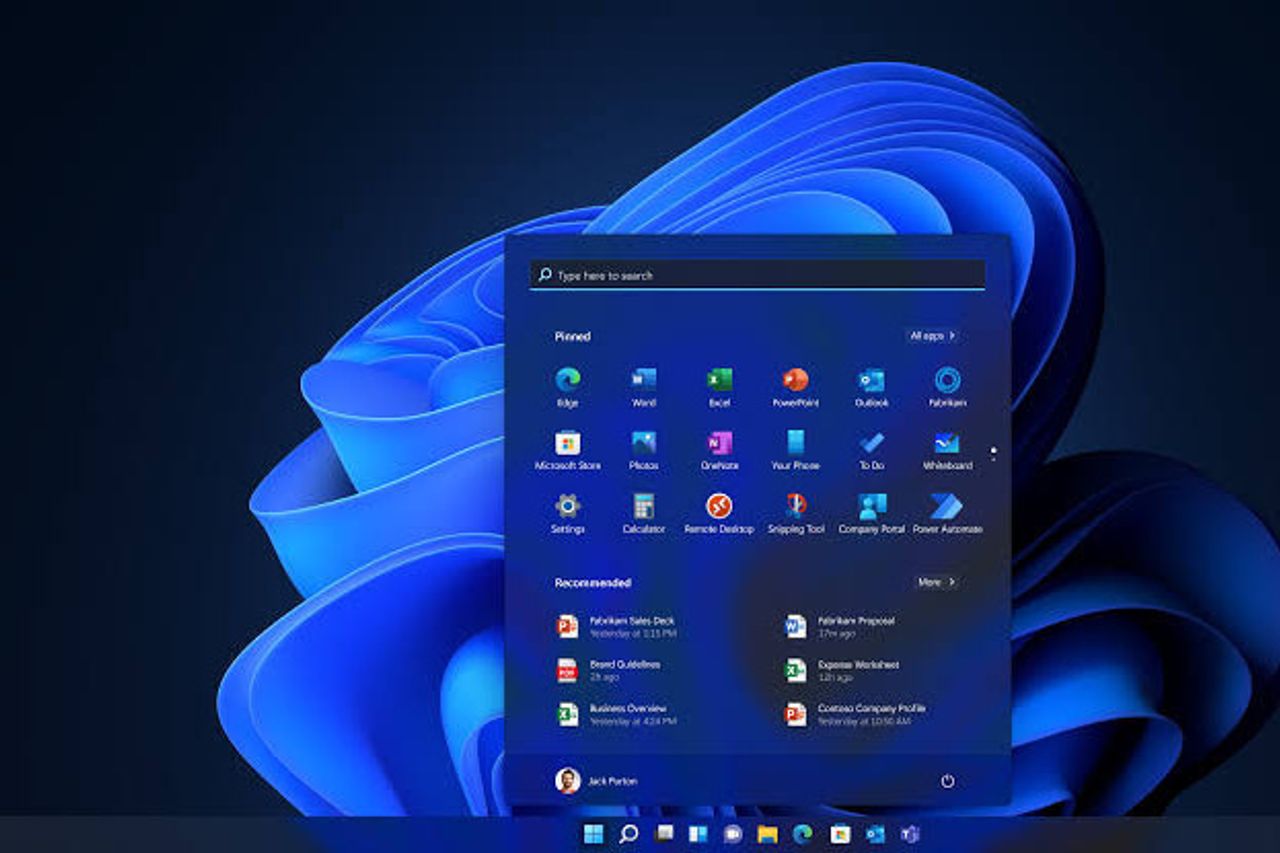1280x853 pixels.
Task: Open the Photos app
Action: [x=644, y=450]
